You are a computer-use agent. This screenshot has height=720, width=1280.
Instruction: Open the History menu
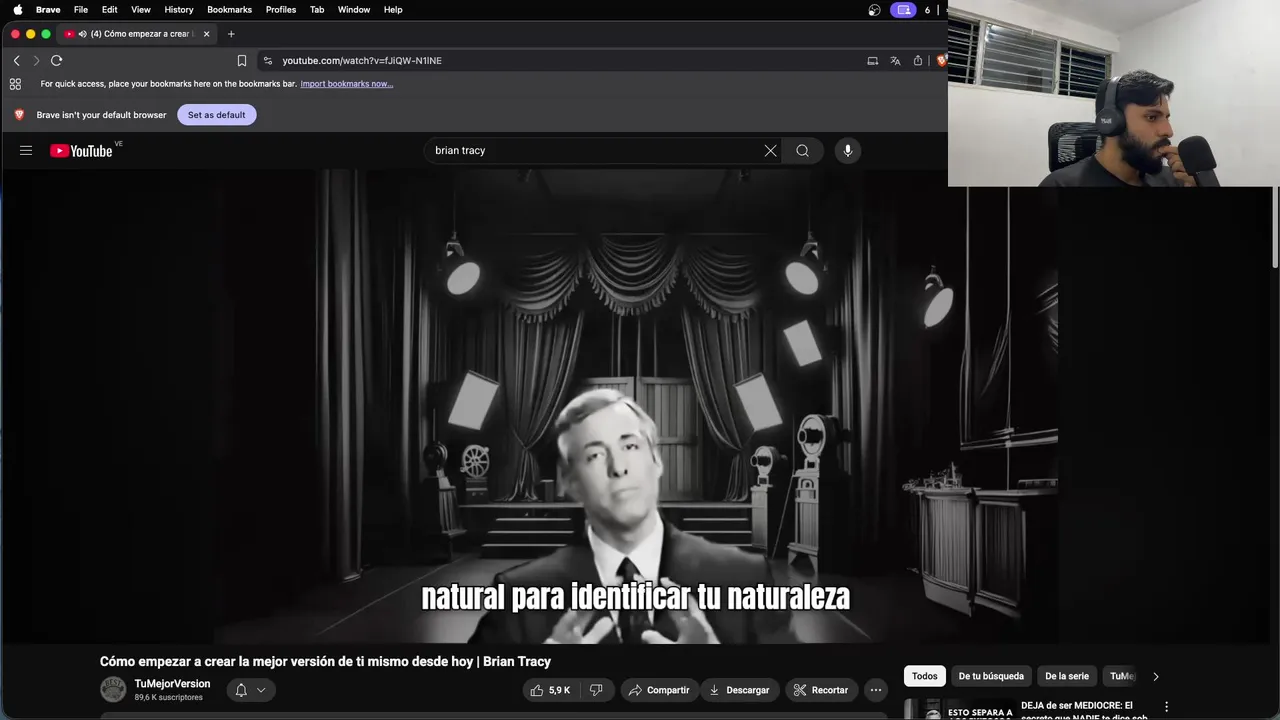pyautogui.click(x=179, y=10)
